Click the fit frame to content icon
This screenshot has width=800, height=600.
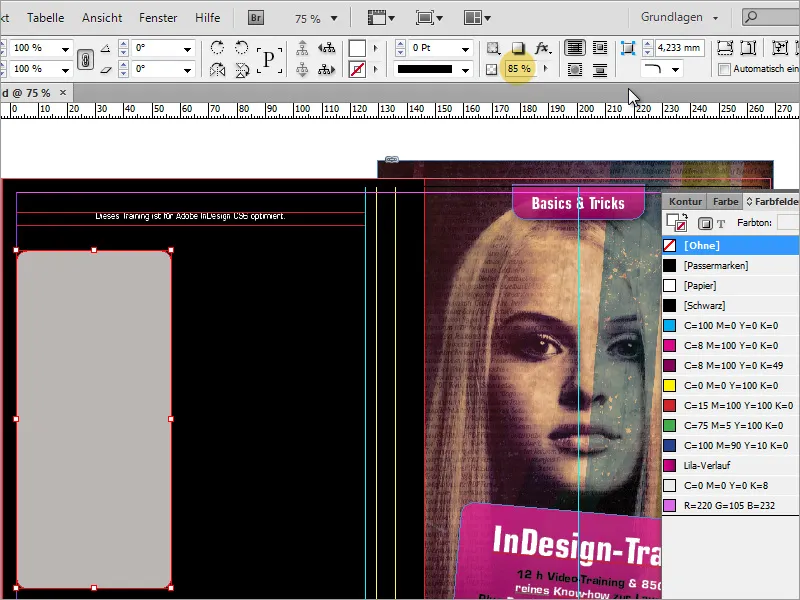748,48
